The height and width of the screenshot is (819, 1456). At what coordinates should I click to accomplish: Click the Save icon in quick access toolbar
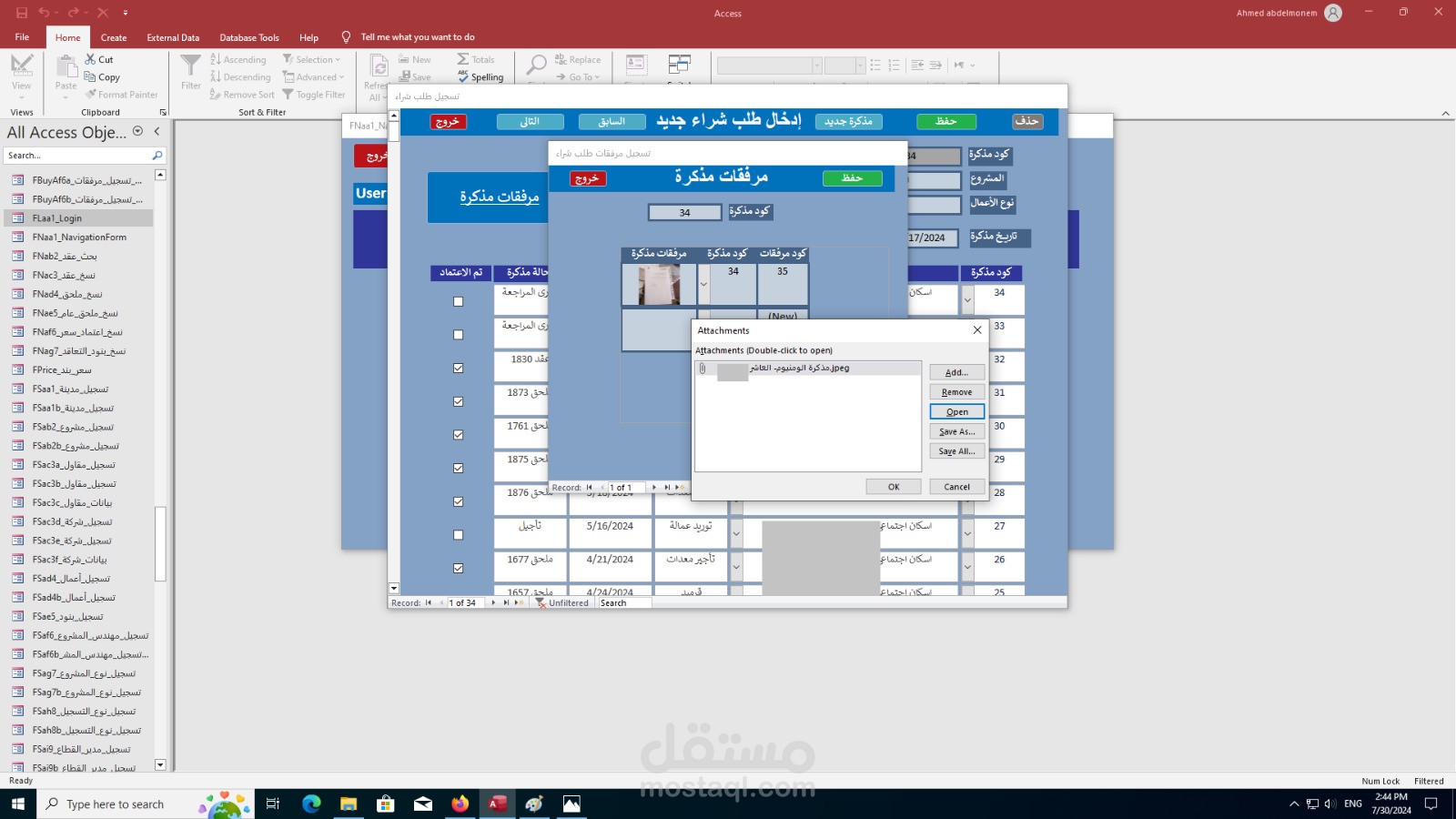(x=22, y=13)
